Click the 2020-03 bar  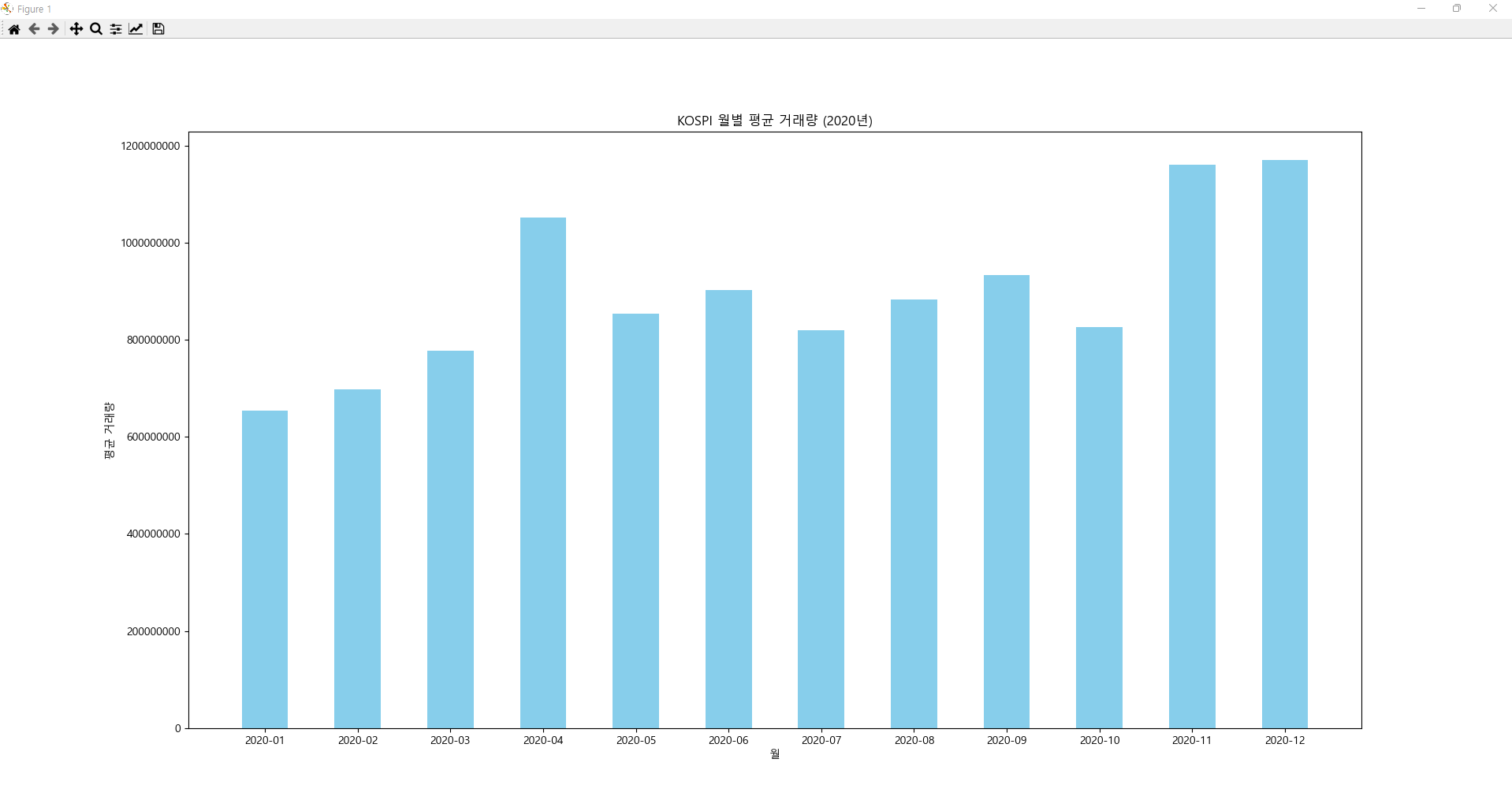450,539
